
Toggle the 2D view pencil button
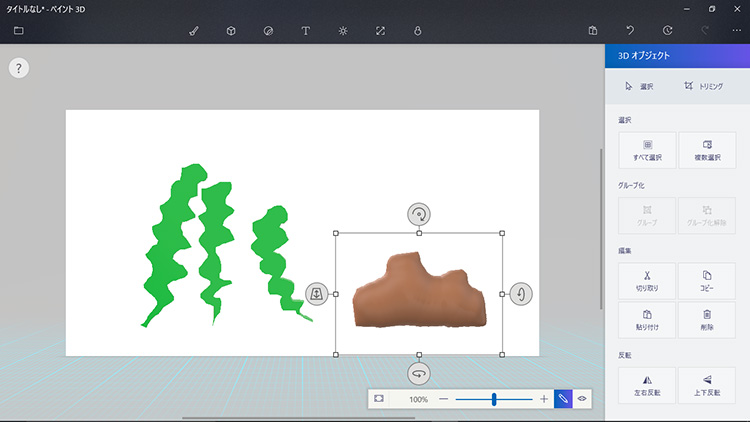[x=563, y=399]
